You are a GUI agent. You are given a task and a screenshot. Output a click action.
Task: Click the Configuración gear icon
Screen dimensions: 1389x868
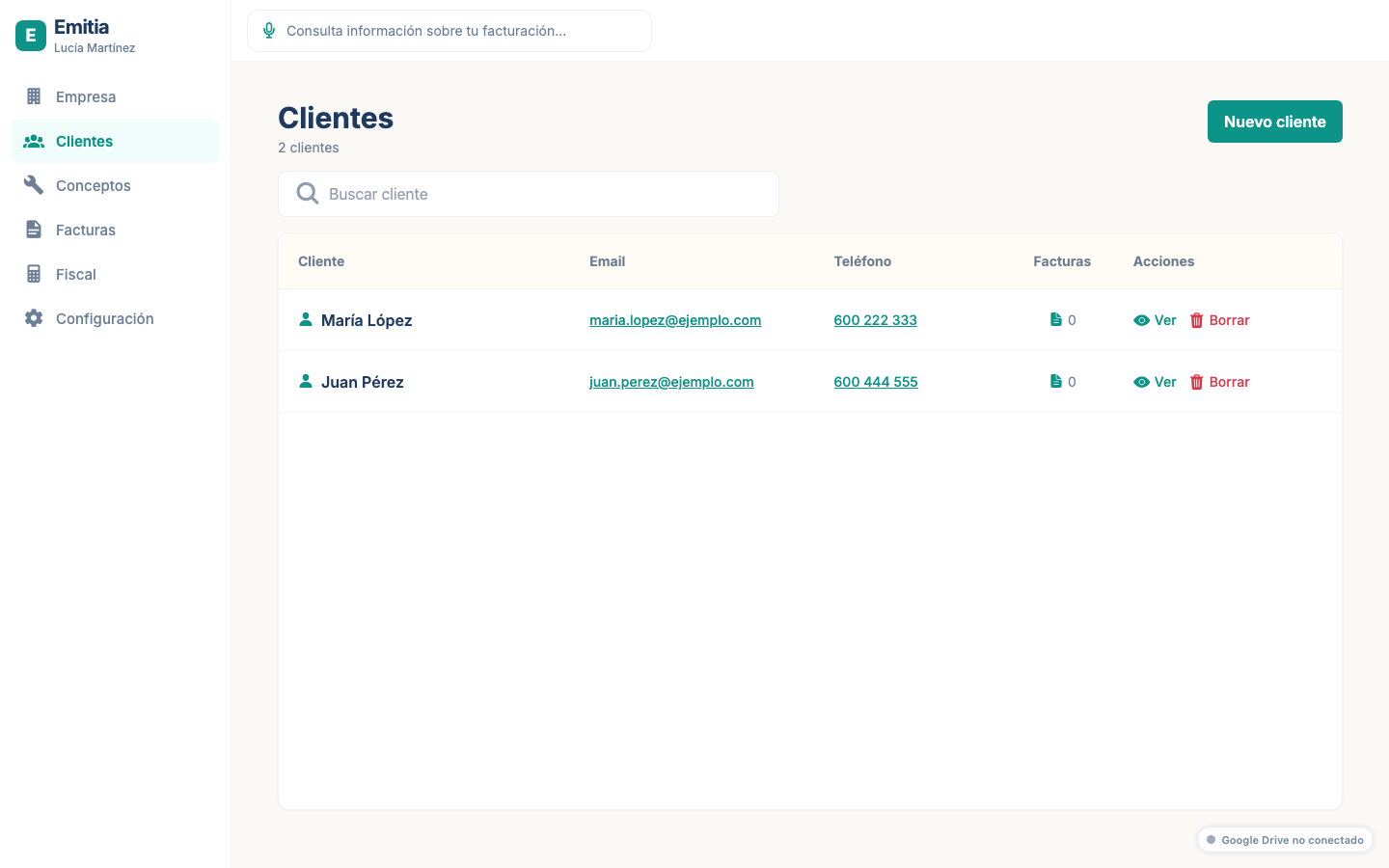(x=34, y=318)
